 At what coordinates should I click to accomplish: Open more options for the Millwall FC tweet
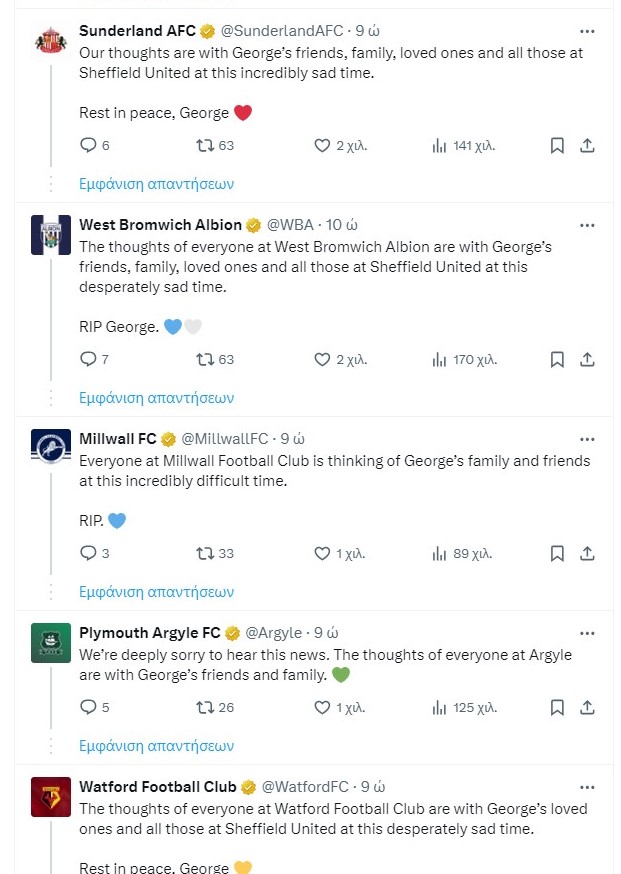coord(587,439)
